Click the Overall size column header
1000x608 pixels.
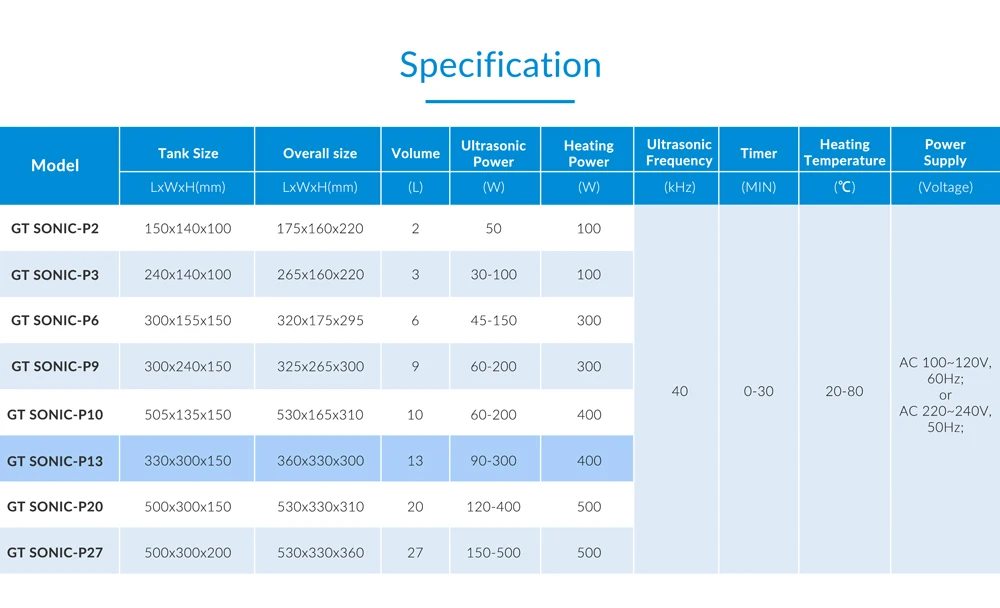pyautogui.click(x=320, y=153)
